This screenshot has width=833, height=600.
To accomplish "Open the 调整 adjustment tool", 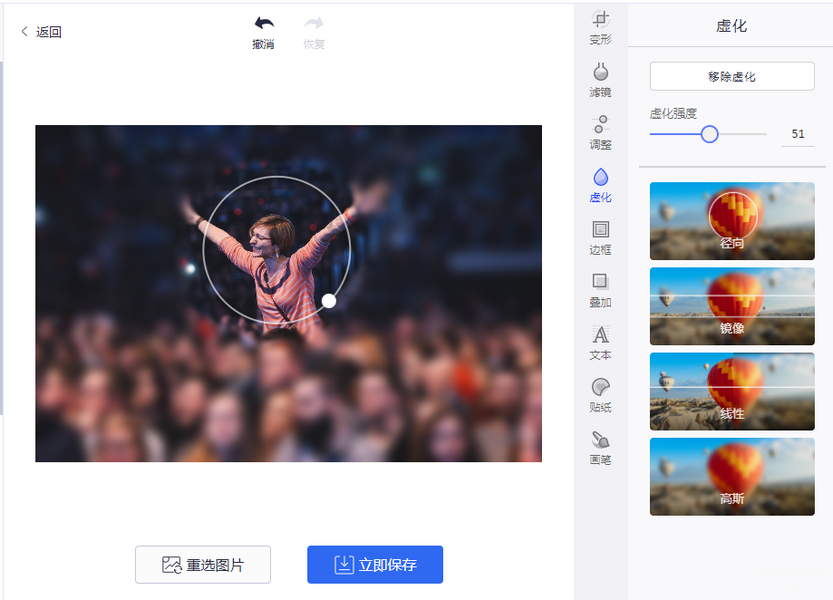I will tap(600, 130).
